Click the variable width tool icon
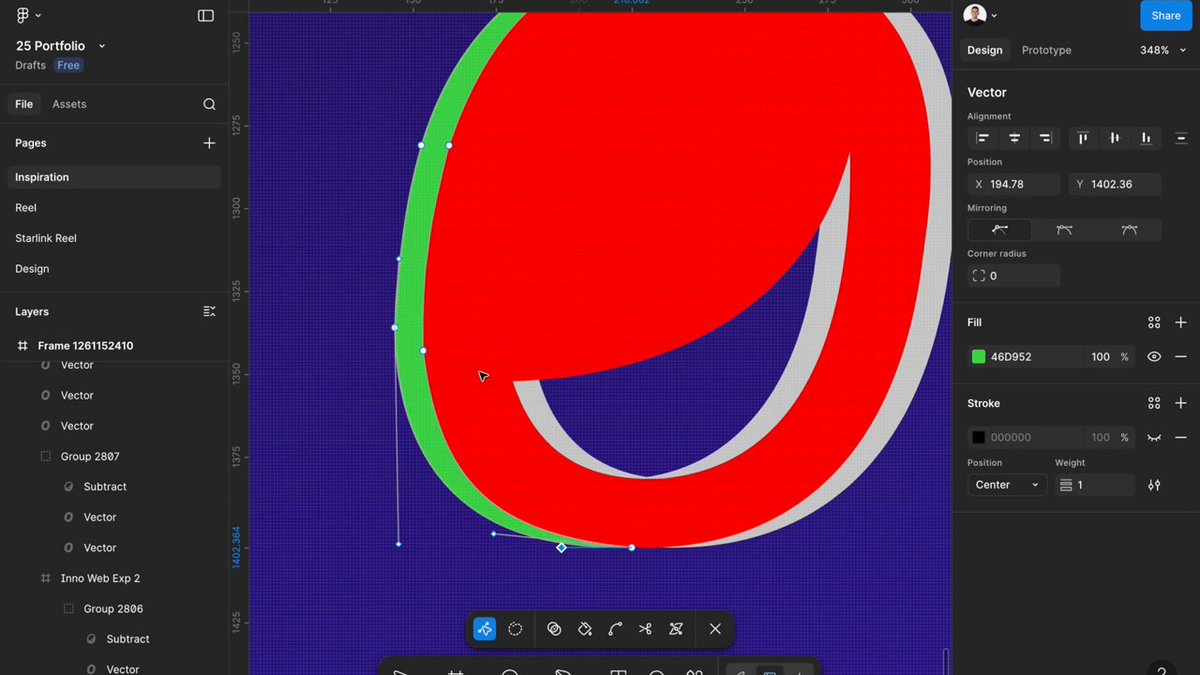 676,629
